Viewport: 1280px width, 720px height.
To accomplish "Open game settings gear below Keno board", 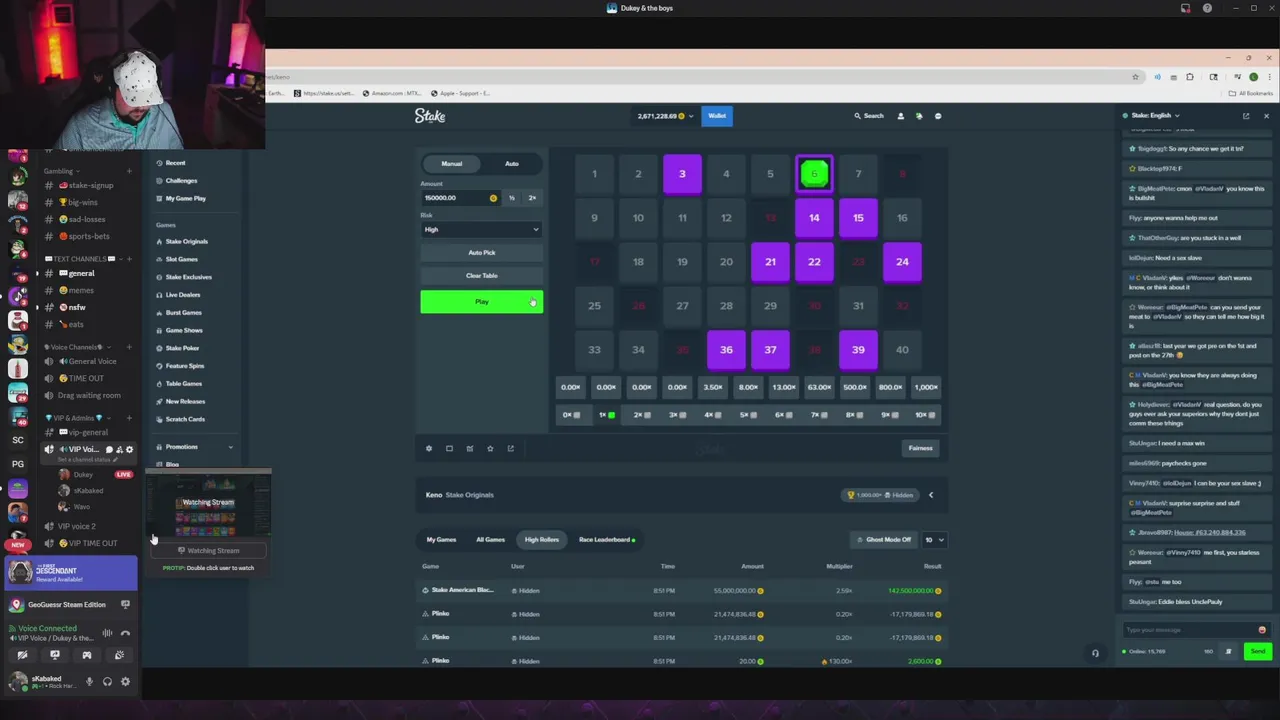I will (x=429, y=448).
